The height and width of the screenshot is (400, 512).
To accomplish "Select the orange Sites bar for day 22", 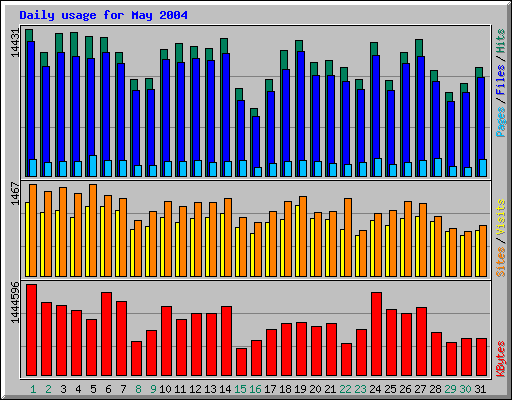I will (348, 237).
